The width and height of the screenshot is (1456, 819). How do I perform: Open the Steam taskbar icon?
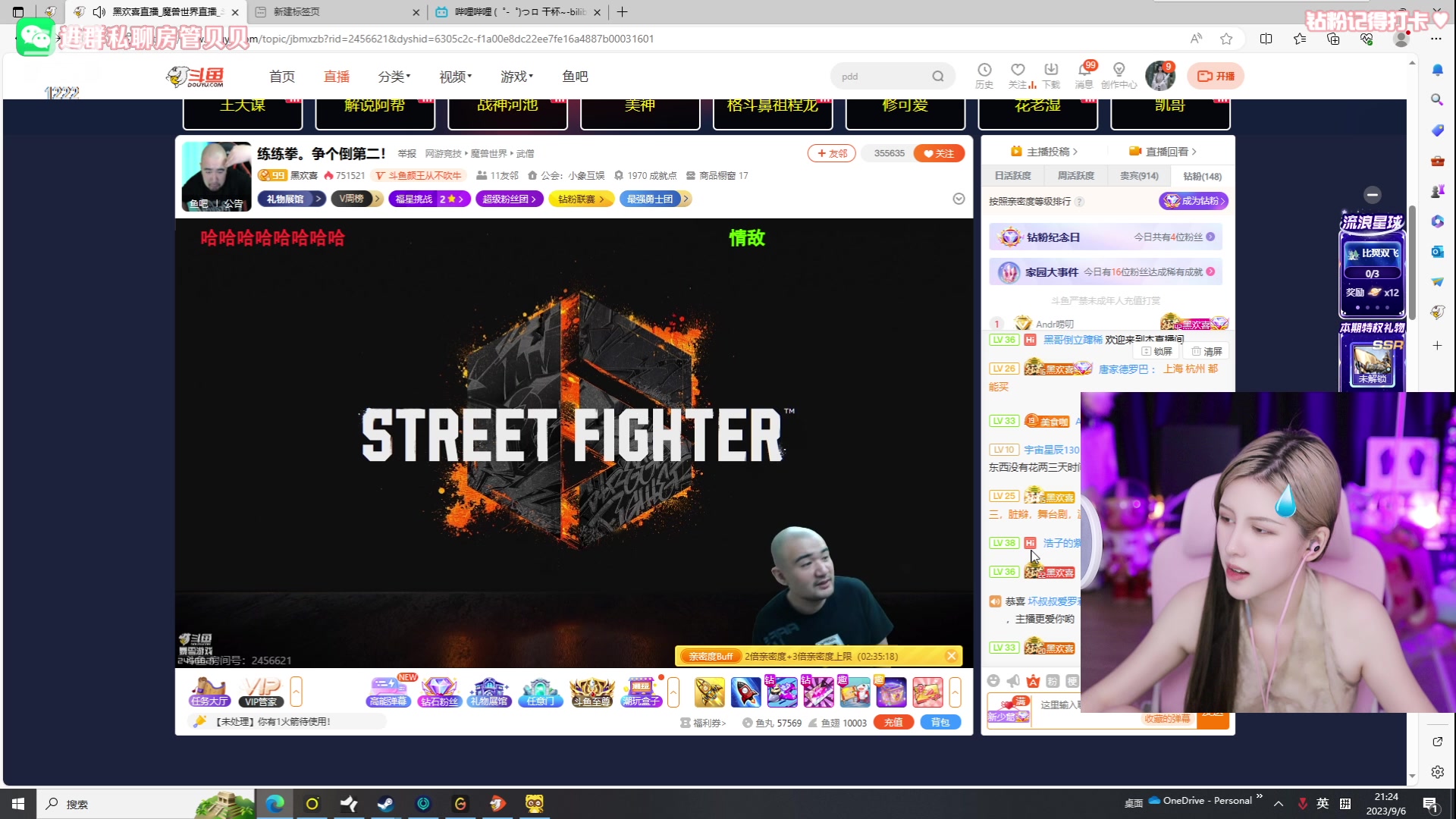(386, 804)
